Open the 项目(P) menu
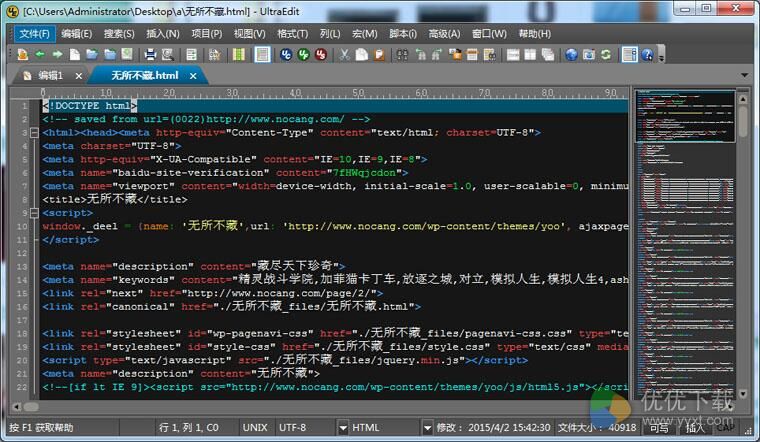 pos(206,33)
